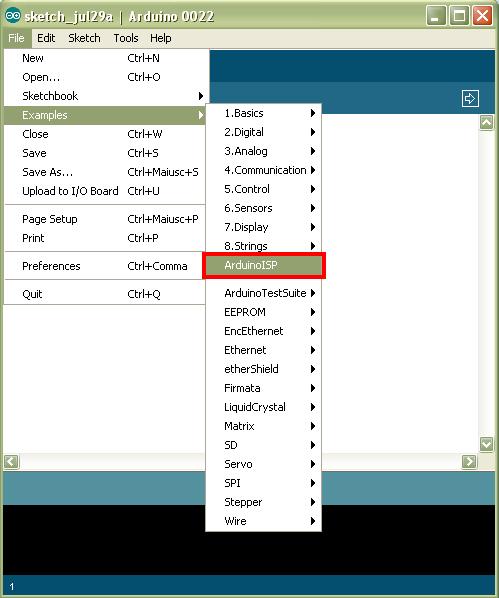Select Quit in the File menu

105,294
